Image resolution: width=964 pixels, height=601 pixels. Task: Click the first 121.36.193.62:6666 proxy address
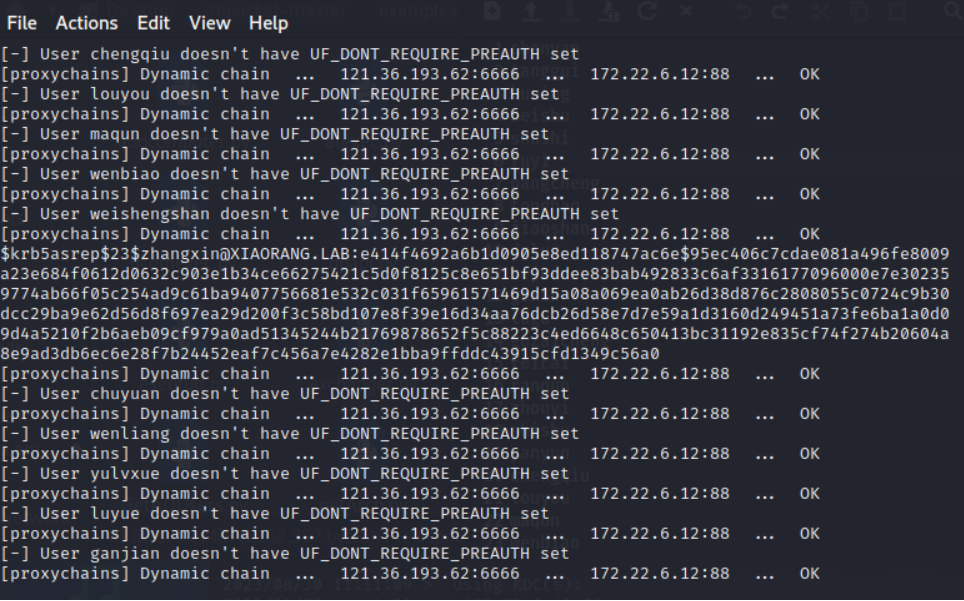[x=430, y=74]
